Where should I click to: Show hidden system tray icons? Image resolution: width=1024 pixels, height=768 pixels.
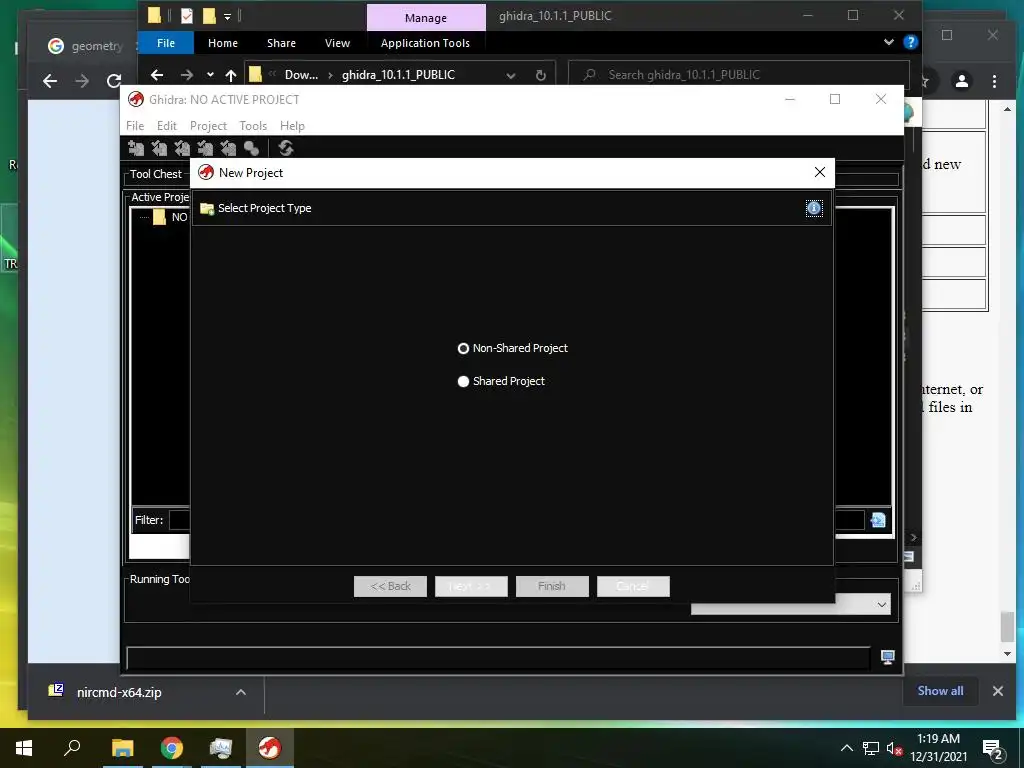pos(846,748)
